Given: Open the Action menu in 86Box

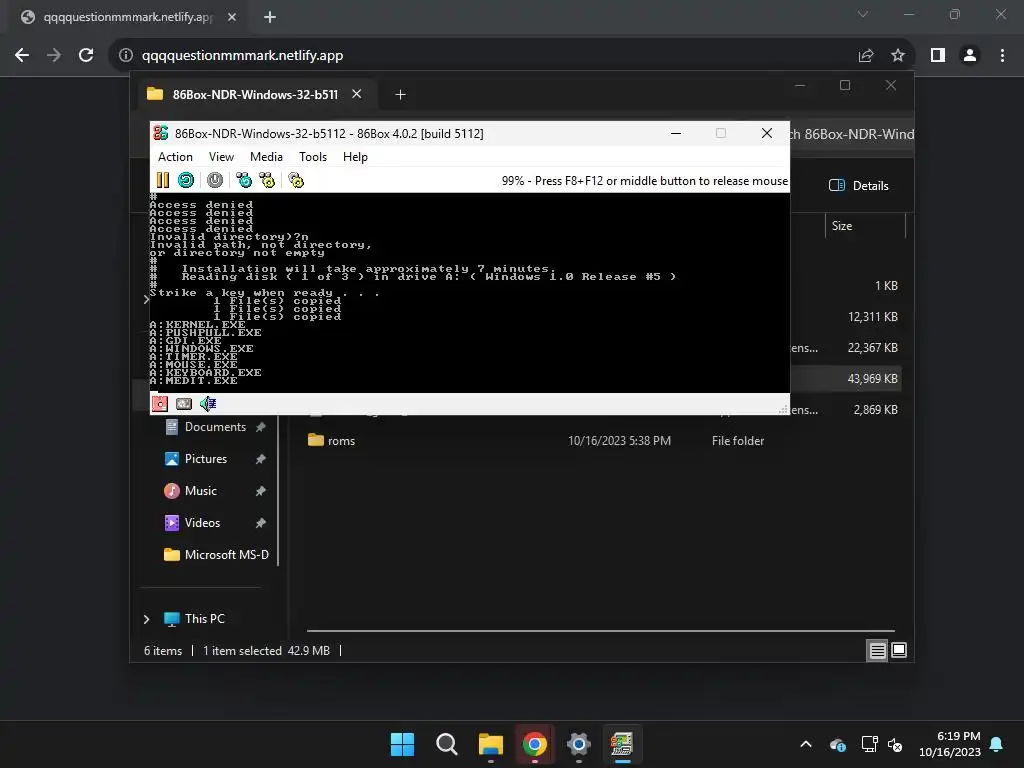Looking at the screenshot, I should click(175, 157).
